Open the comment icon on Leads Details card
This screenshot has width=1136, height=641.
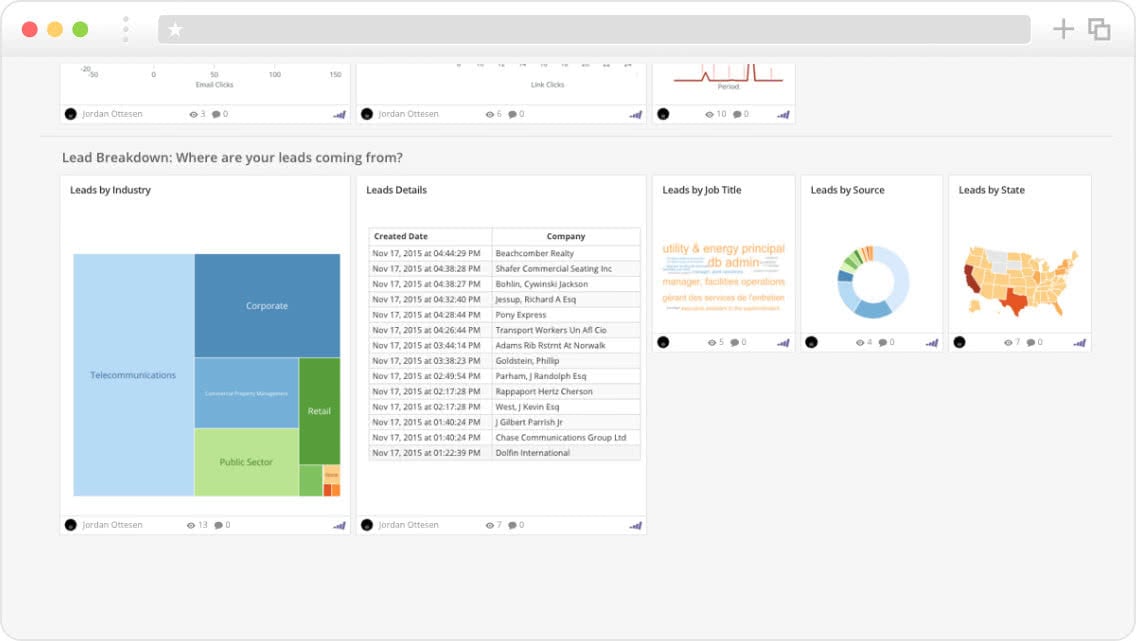(x=514, y=524)
